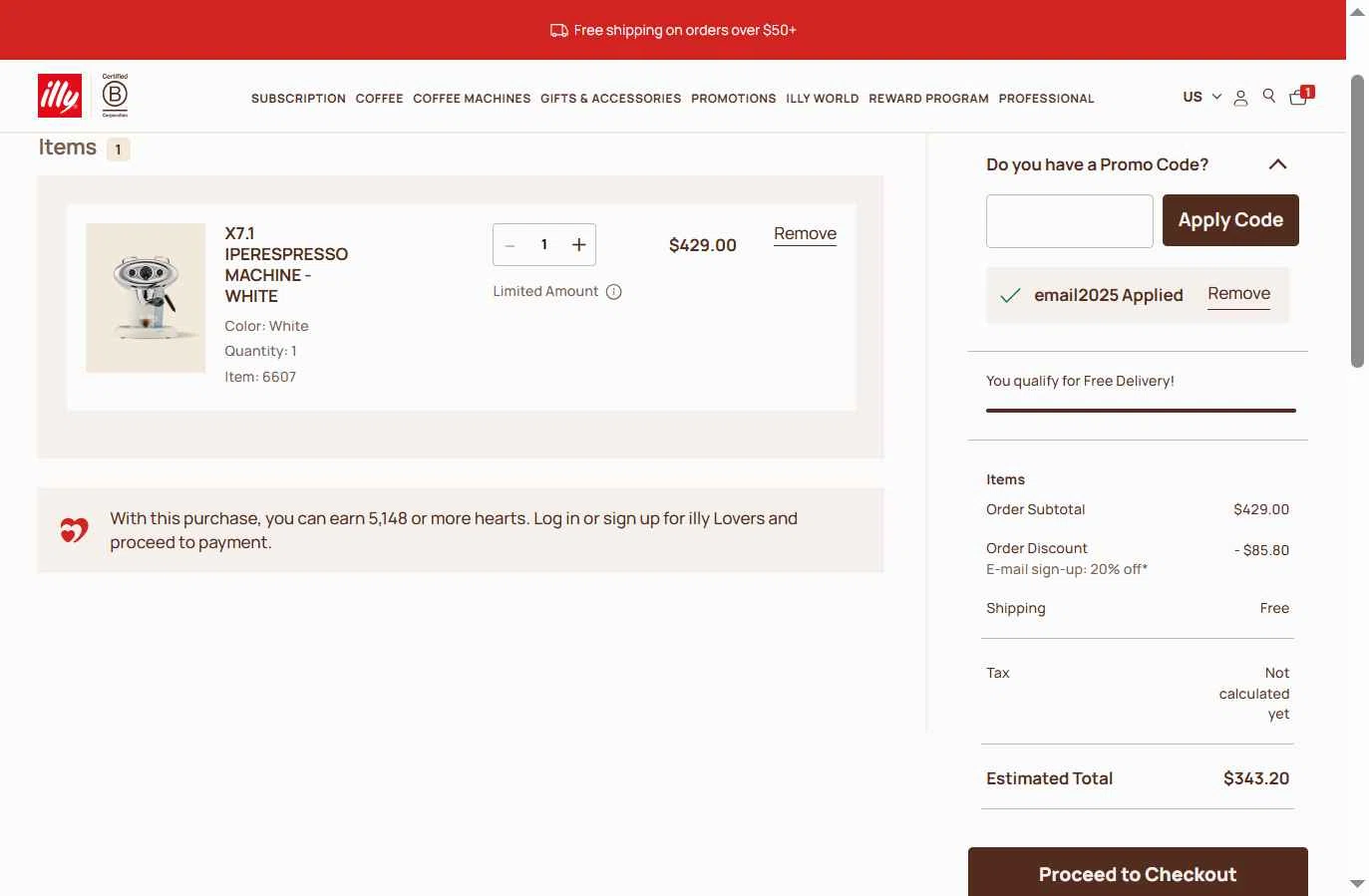
Task: Decrease quantity with the minus button
Action: [511, 245]
